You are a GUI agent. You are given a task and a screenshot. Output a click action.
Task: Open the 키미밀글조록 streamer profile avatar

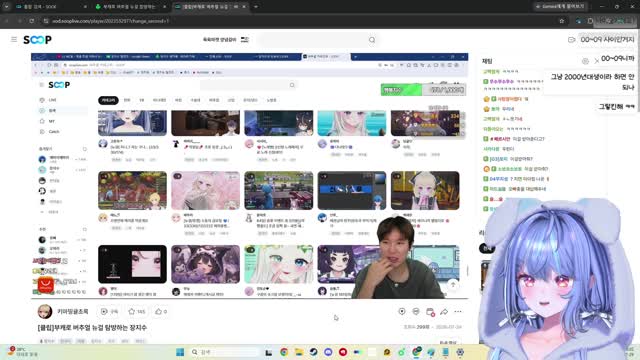click(x=45, y=311)
